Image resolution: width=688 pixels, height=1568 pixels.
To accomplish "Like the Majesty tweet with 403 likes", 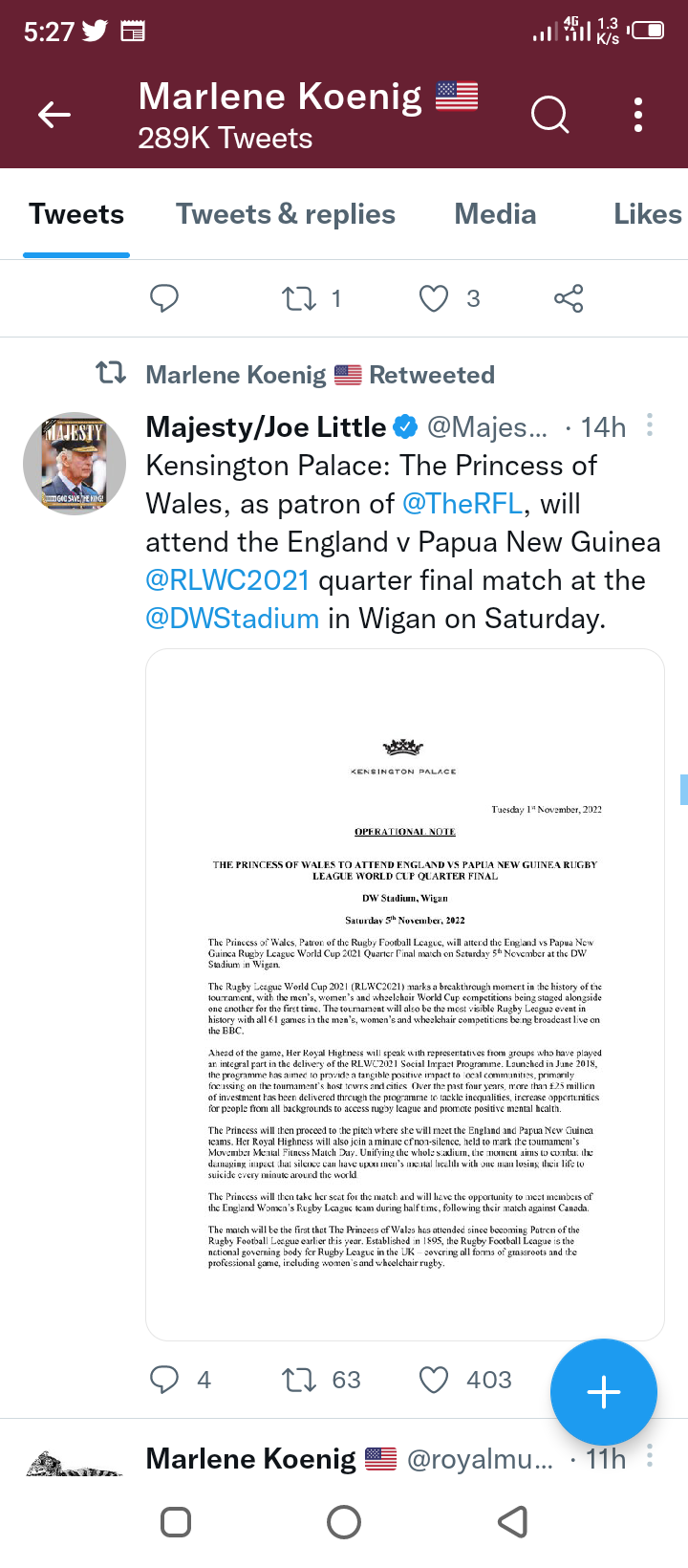I will point(434,1380).
